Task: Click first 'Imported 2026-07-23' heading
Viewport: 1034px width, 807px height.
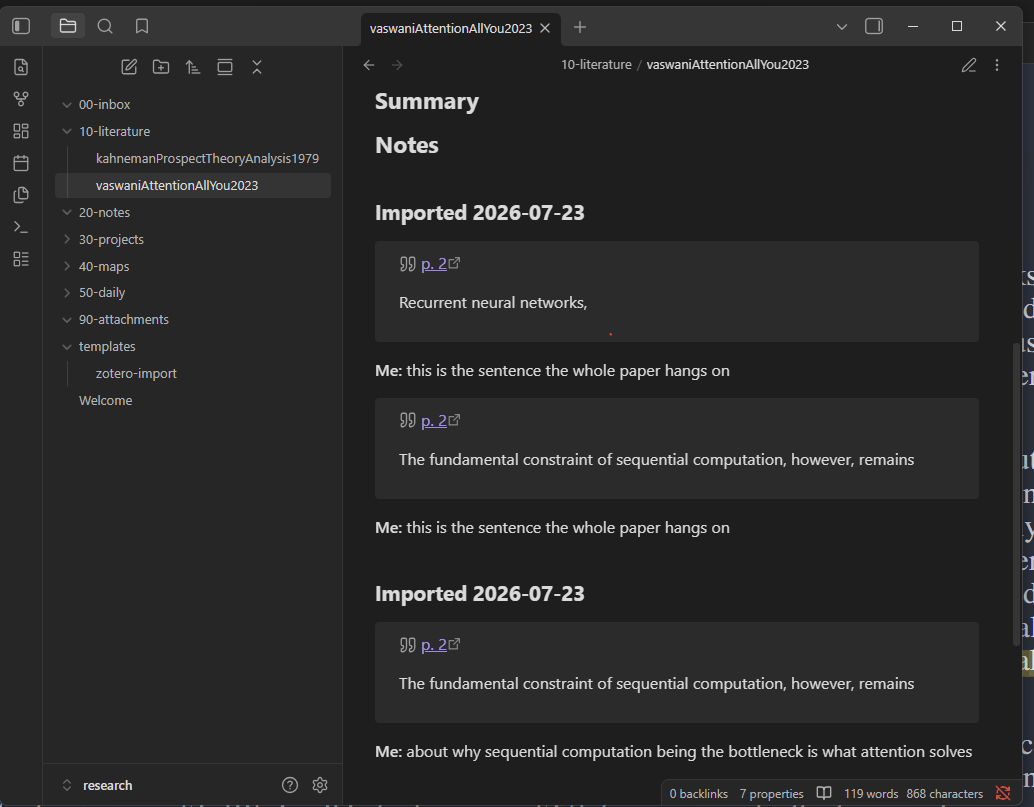Action: (x=479, y=213)
